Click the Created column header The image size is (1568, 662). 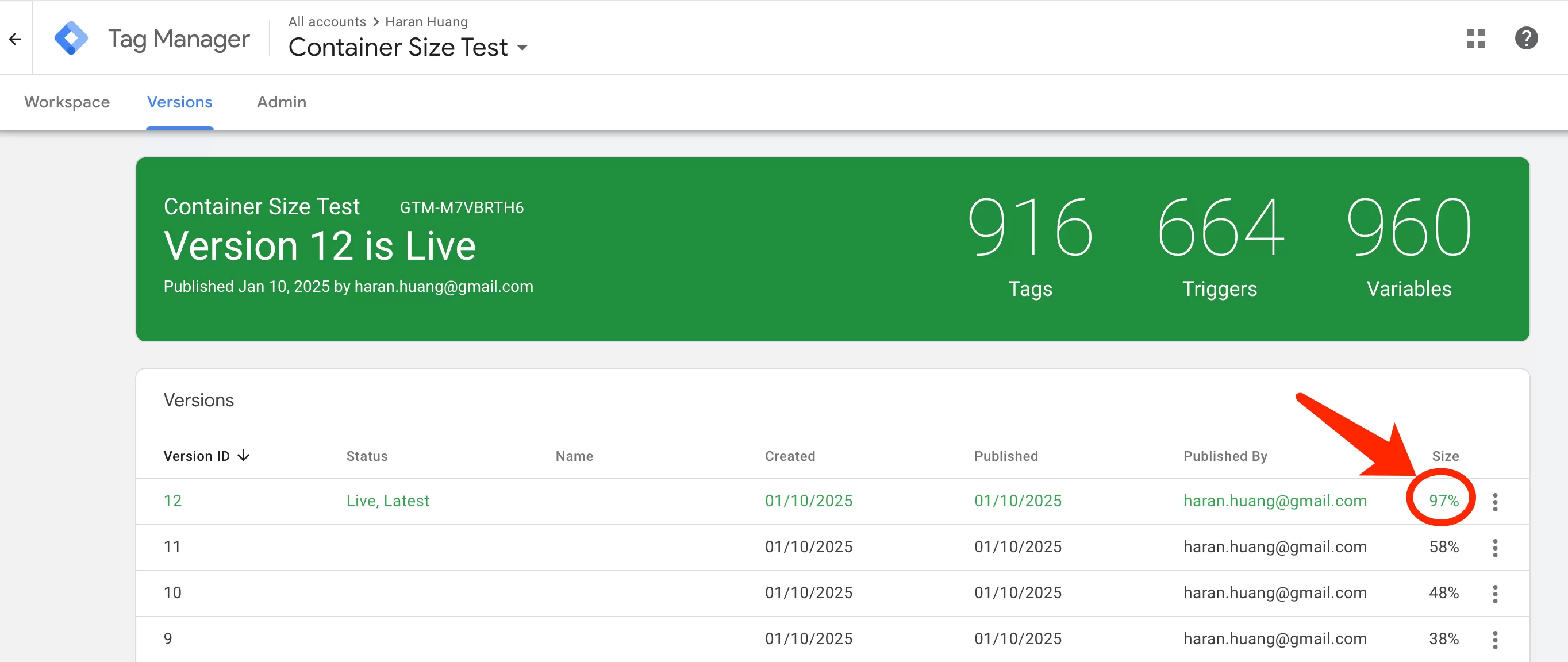click(x=790, y=456)
